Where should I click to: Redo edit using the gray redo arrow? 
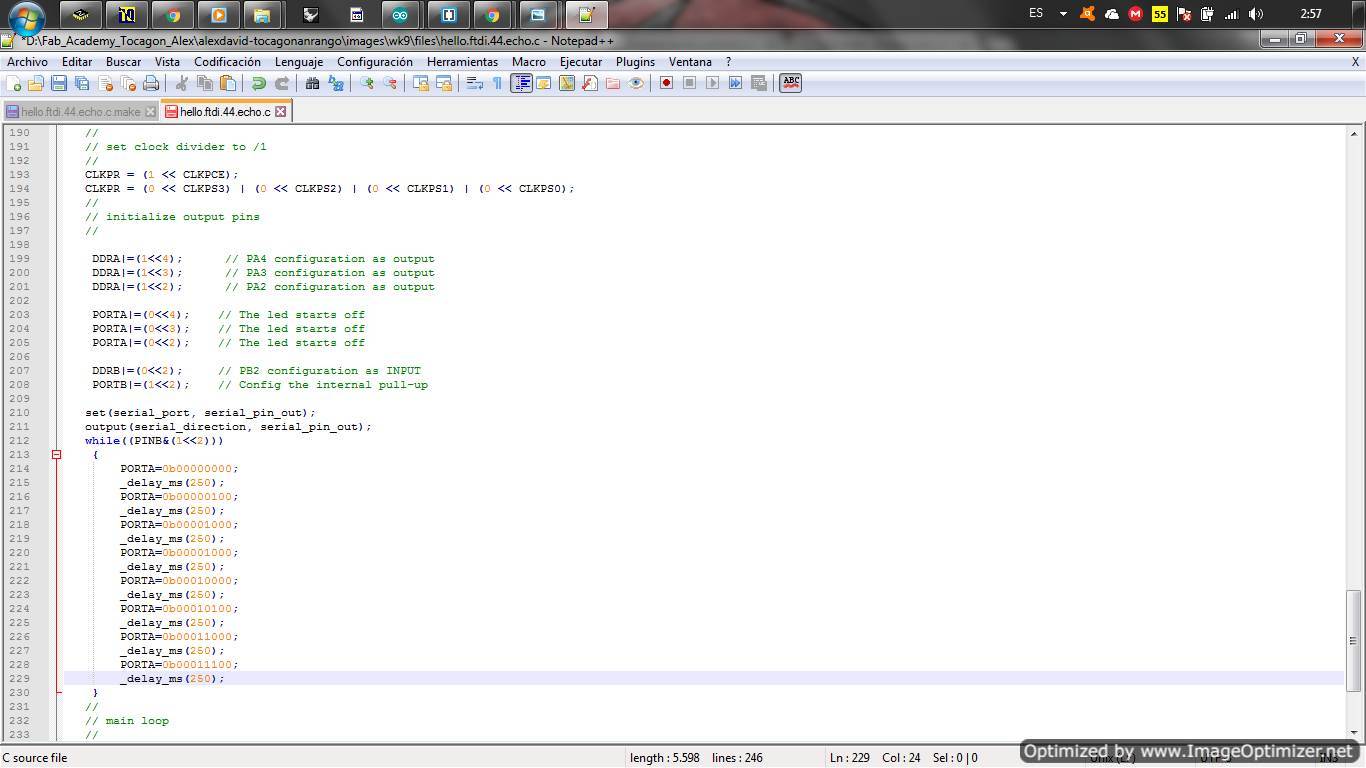tap(281, 83)
